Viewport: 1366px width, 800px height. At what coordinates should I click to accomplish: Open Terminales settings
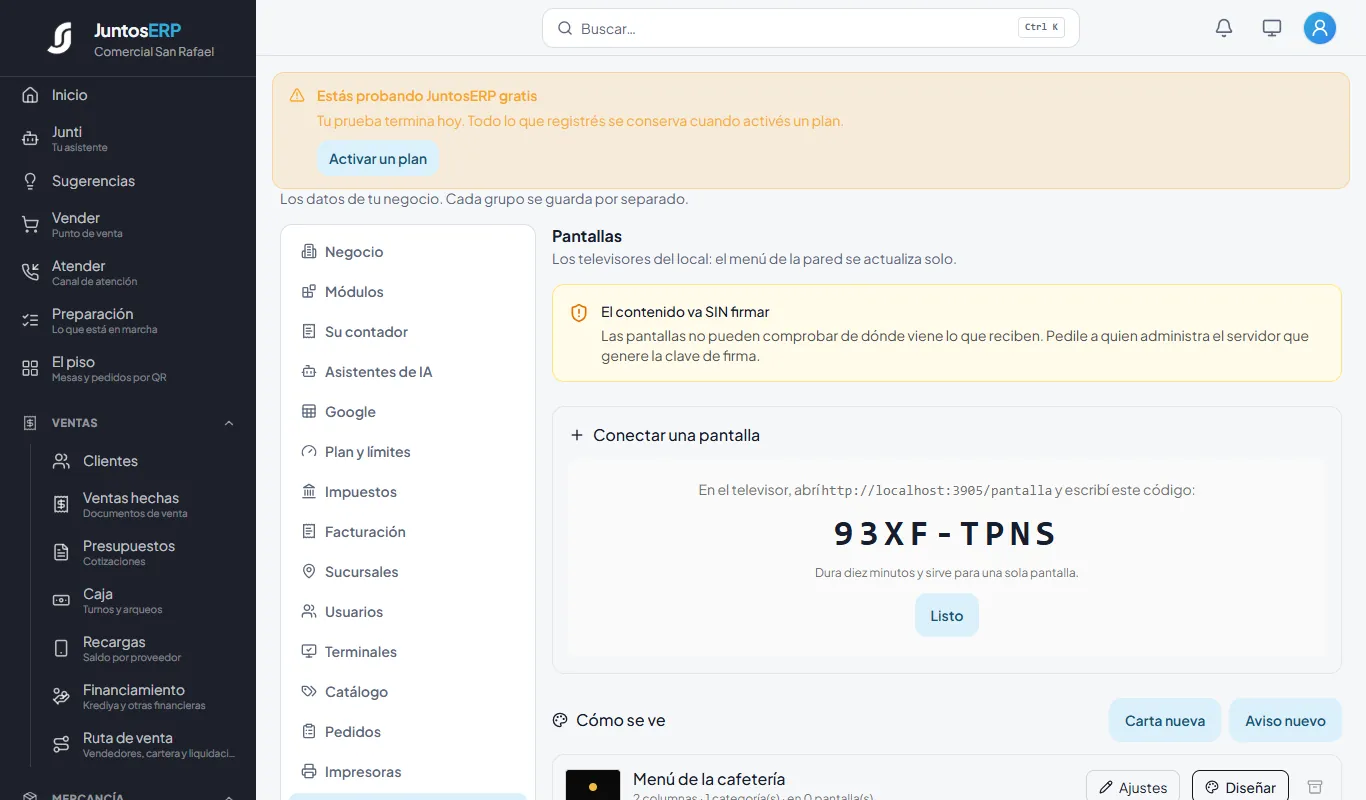408,652
